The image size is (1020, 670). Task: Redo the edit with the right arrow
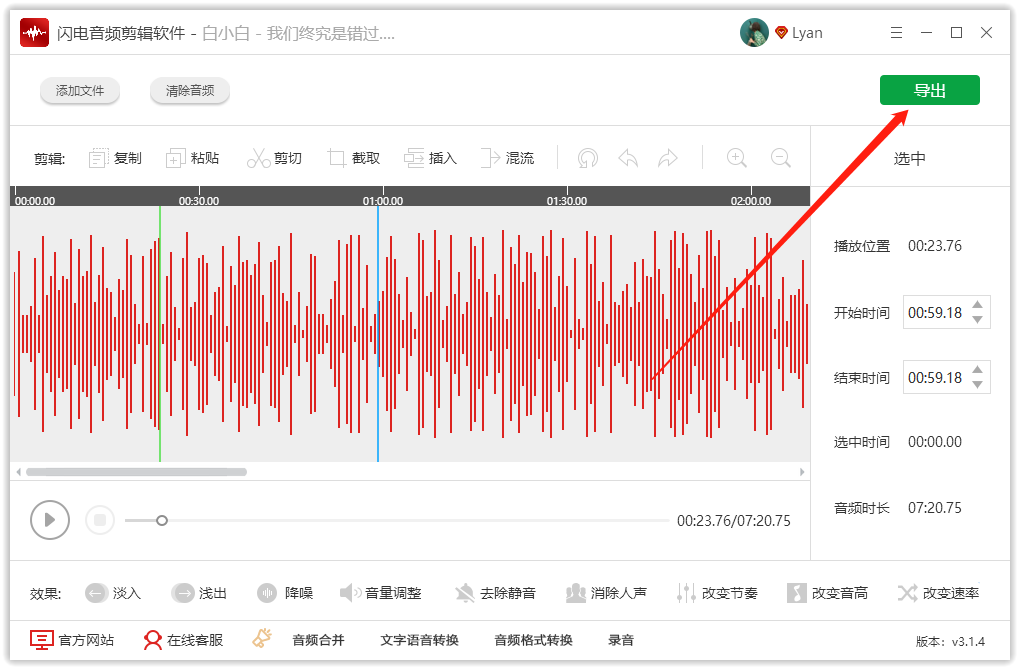click(x=668, y=158)
